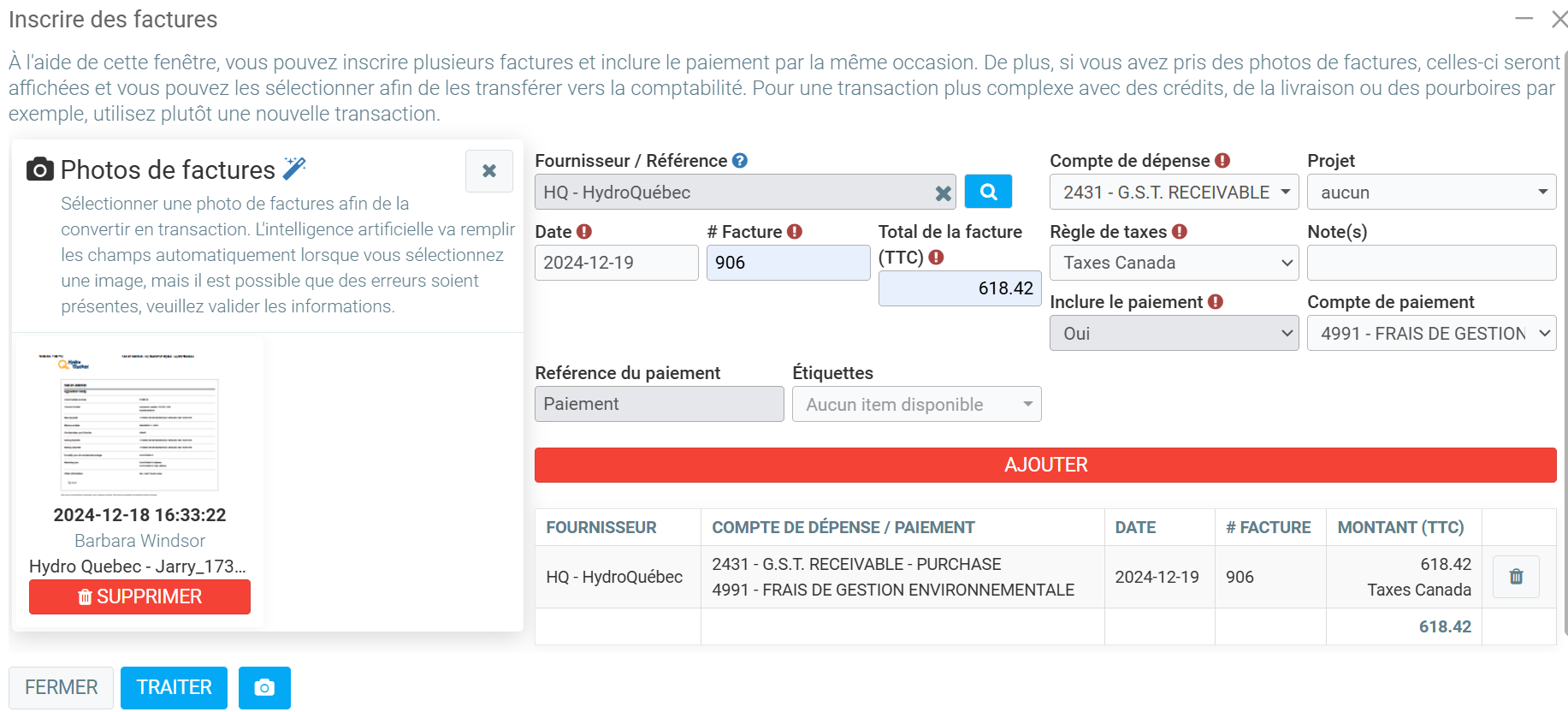Change the Inclure le paiement selection
Viewport: 1568px width, 712px height.
(1174, 334)
